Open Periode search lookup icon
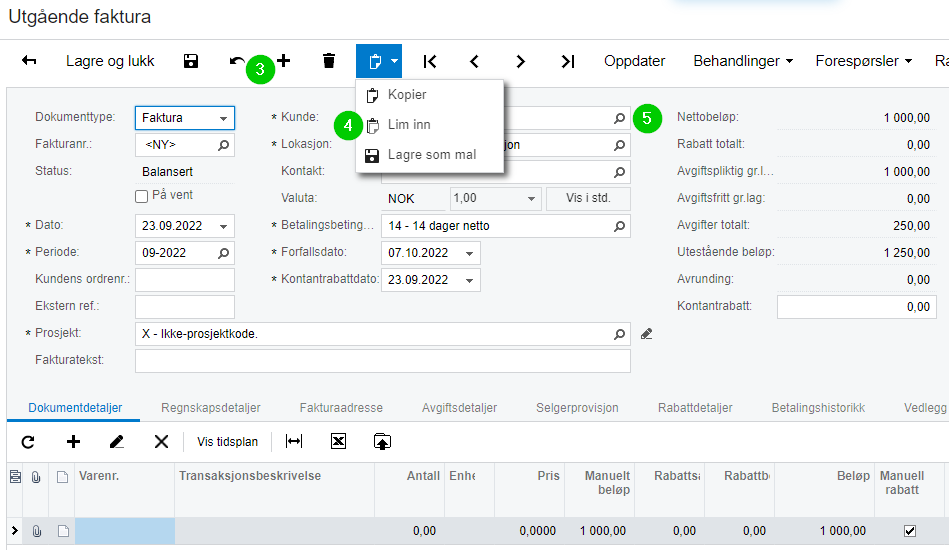 [223, 253]
